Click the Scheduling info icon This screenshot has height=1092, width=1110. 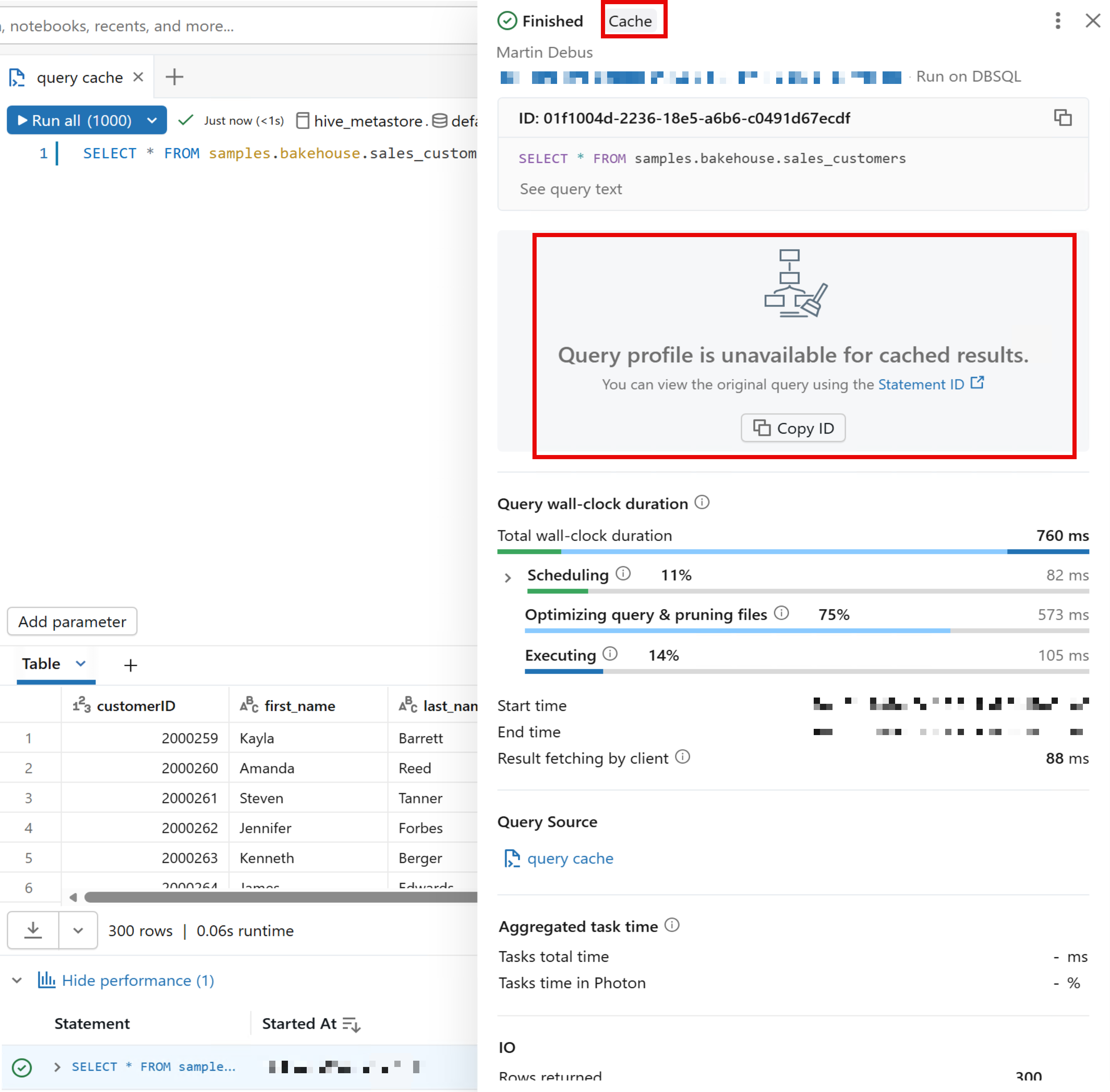tap(623, 574)
